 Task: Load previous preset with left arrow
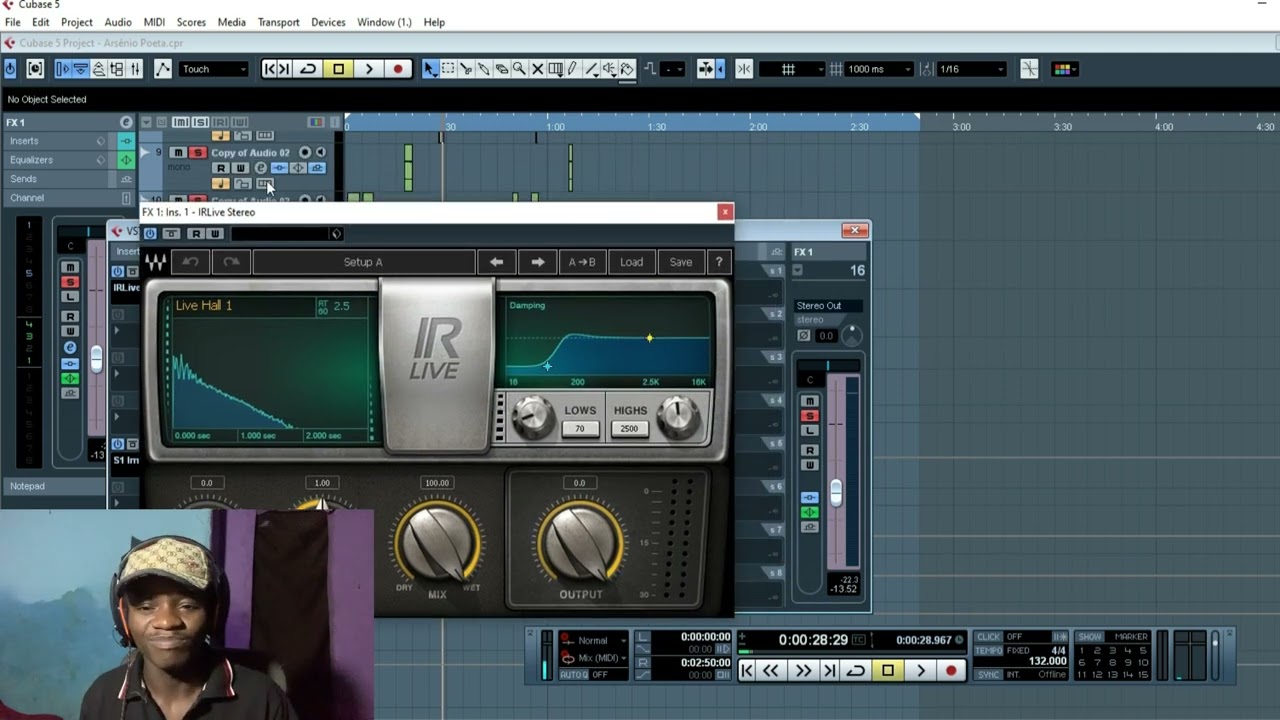pos(496,262)
